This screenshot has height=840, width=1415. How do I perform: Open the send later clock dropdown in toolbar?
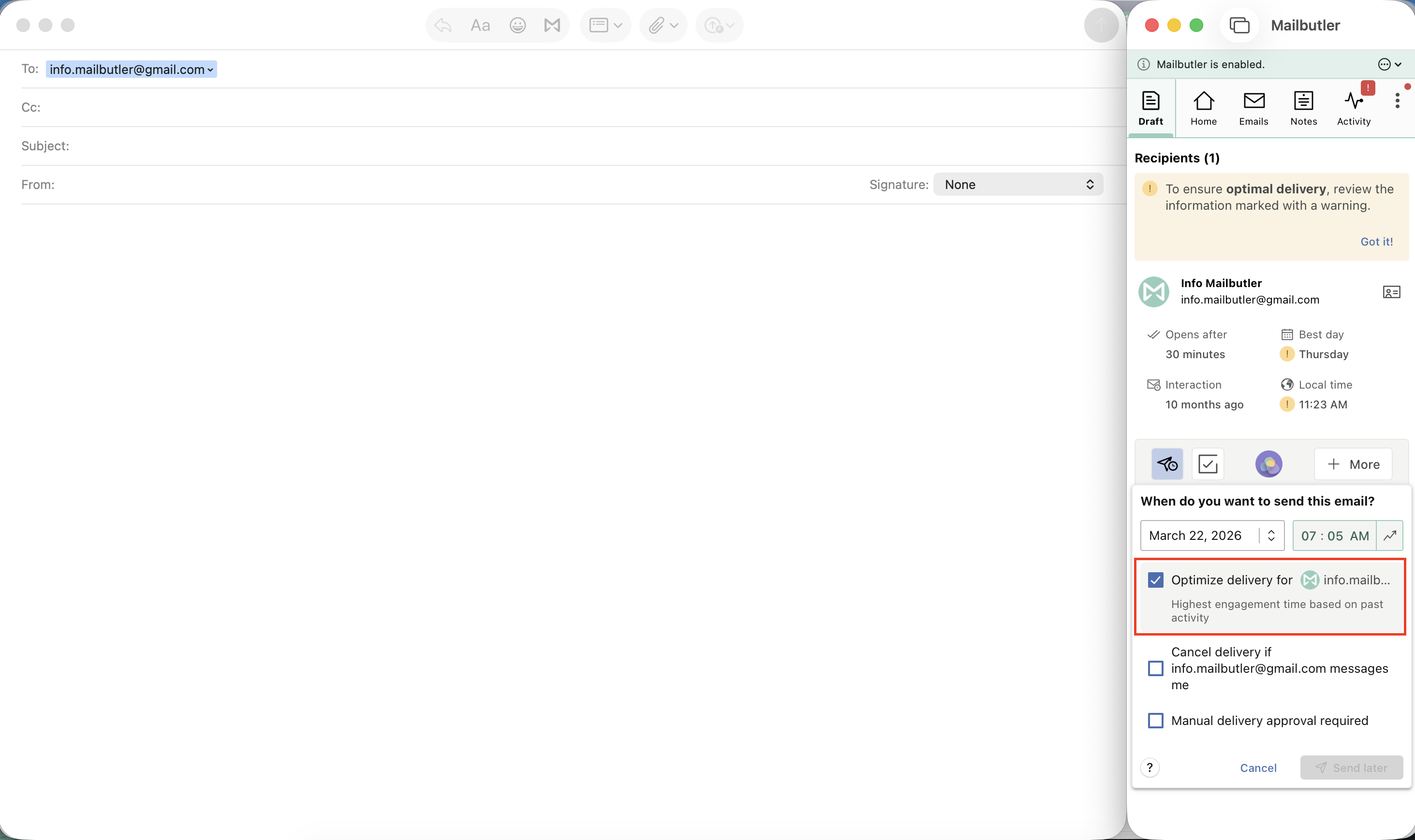[x=719, y=25]
